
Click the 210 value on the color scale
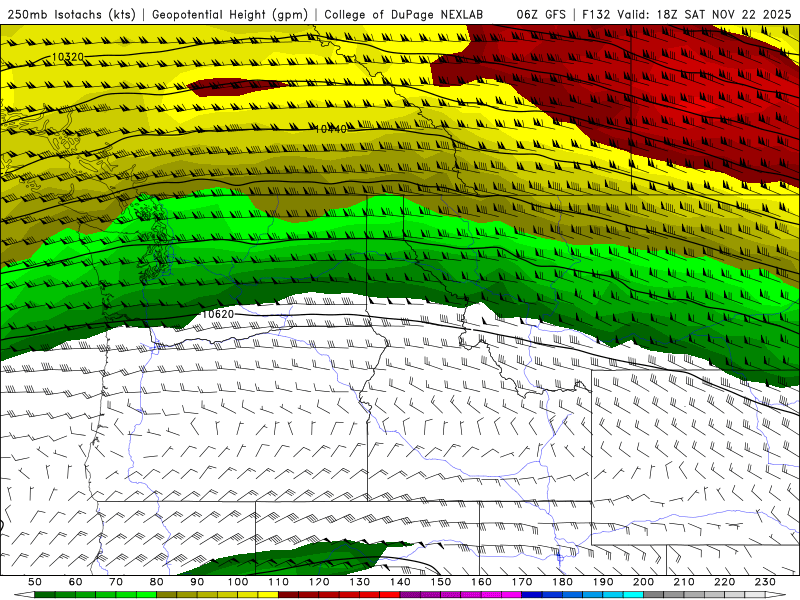(x=684, y=582)
